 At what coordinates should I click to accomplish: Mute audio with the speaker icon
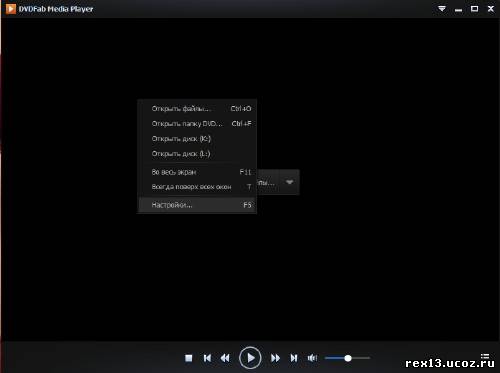[312, 358]
